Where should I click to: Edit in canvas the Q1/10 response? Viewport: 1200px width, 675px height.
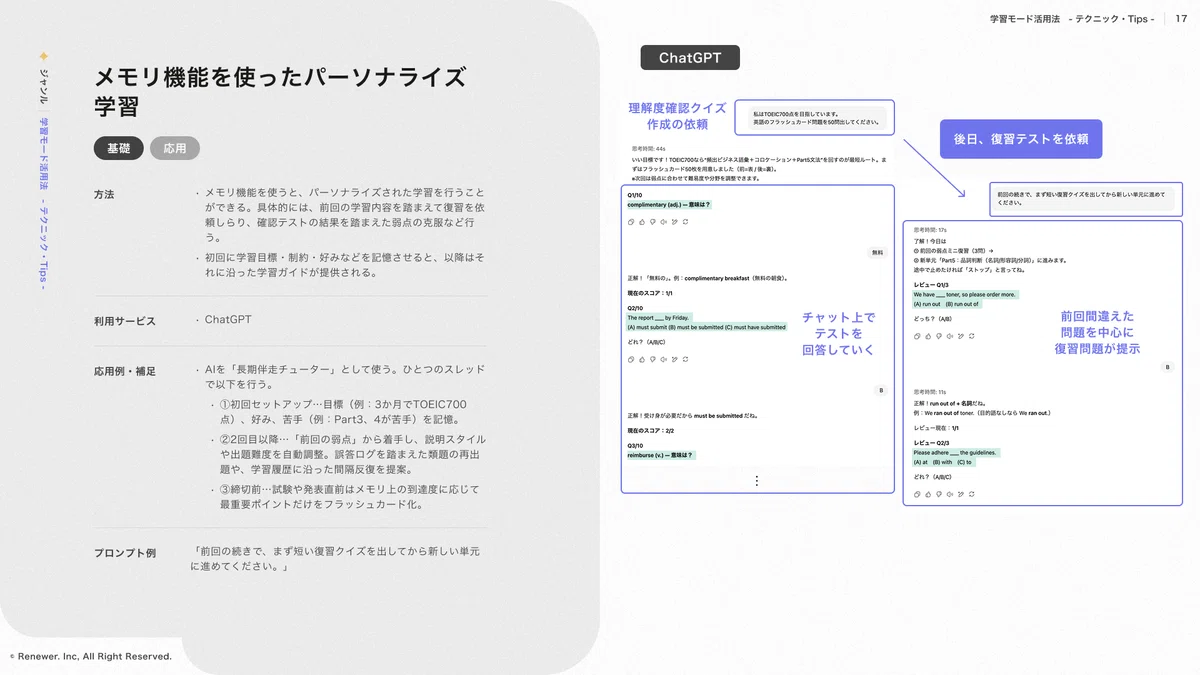pos(674,222)
